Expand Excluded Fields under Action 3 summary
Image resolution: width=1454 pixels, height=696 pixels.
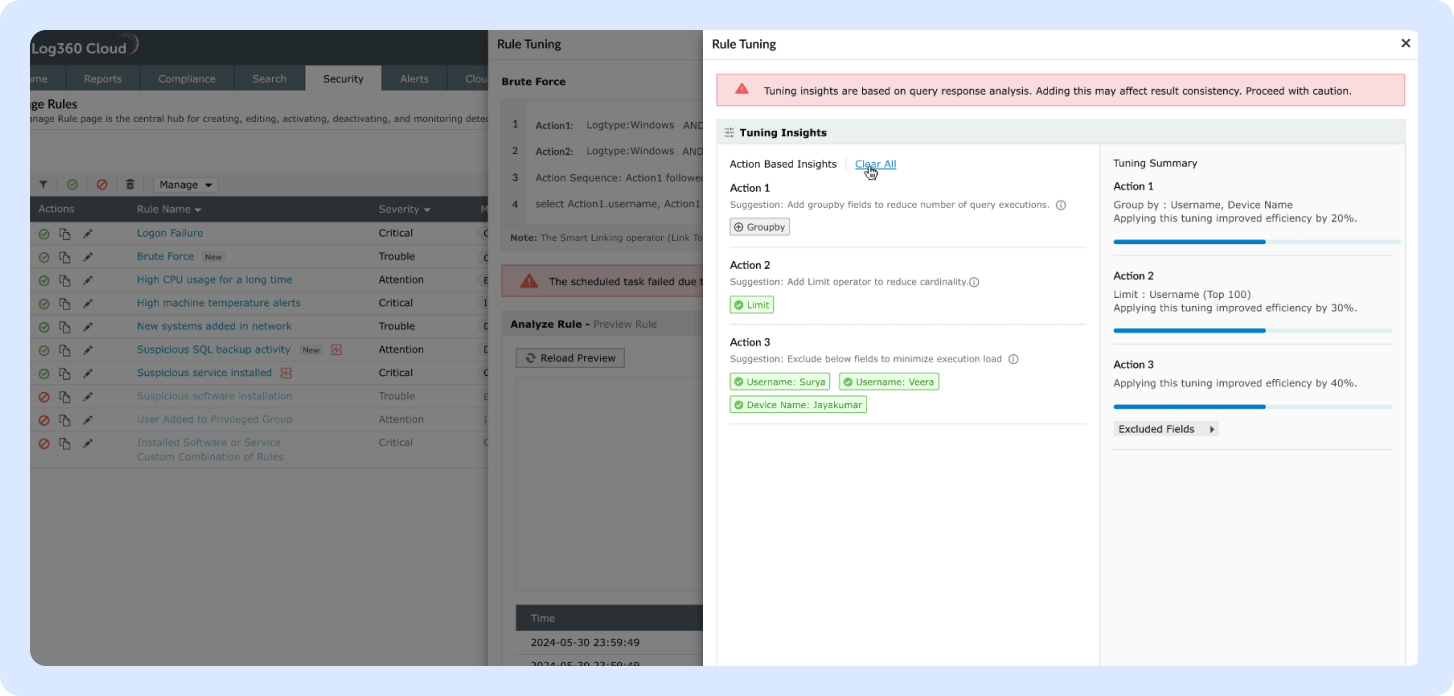pos(1166,429)
